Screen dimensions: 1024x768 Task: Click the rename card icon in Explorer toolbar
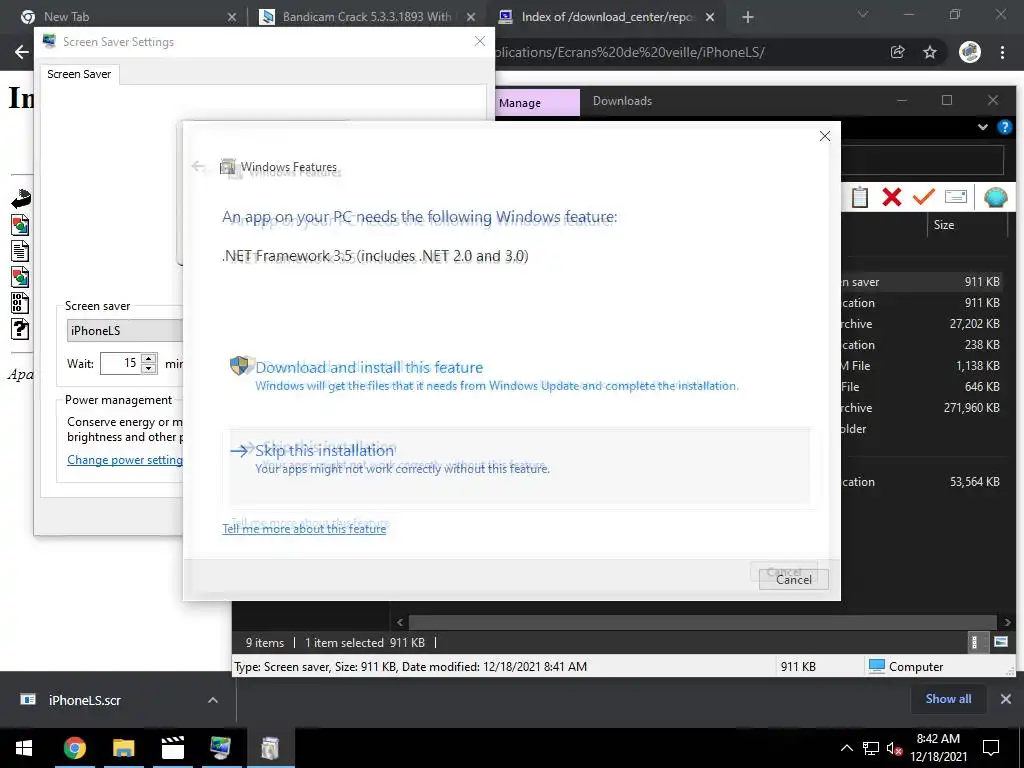[x=955, y=197]
